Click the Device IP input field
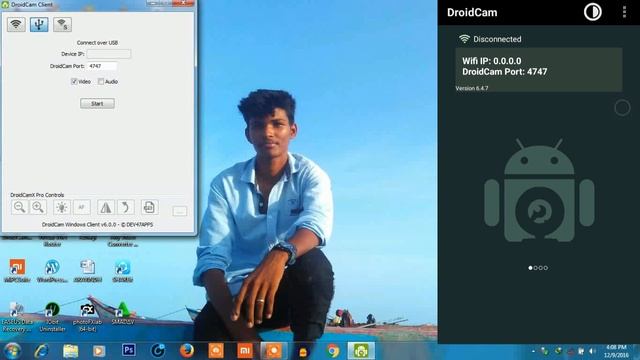 109,54
